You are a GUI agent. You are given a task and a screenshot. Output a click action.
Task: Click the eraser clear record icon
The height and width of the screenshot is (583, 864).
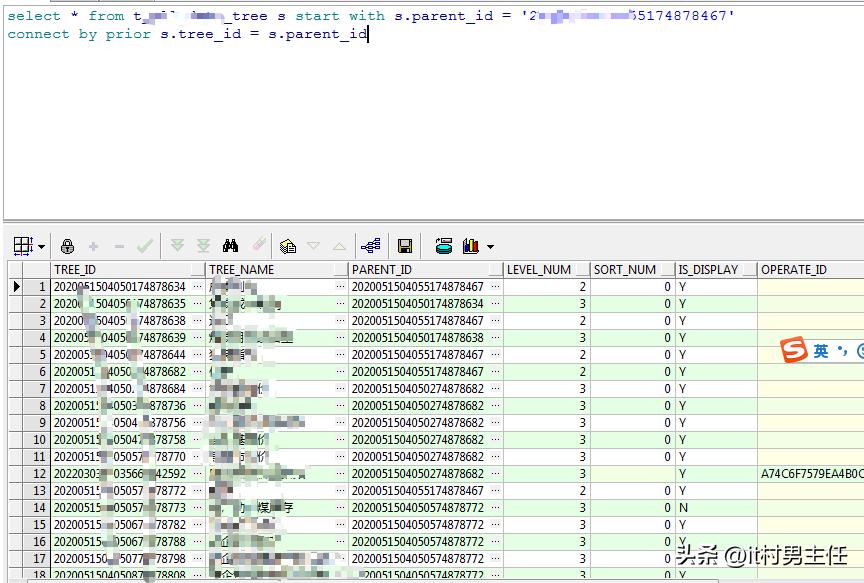[x=259, y=245]
